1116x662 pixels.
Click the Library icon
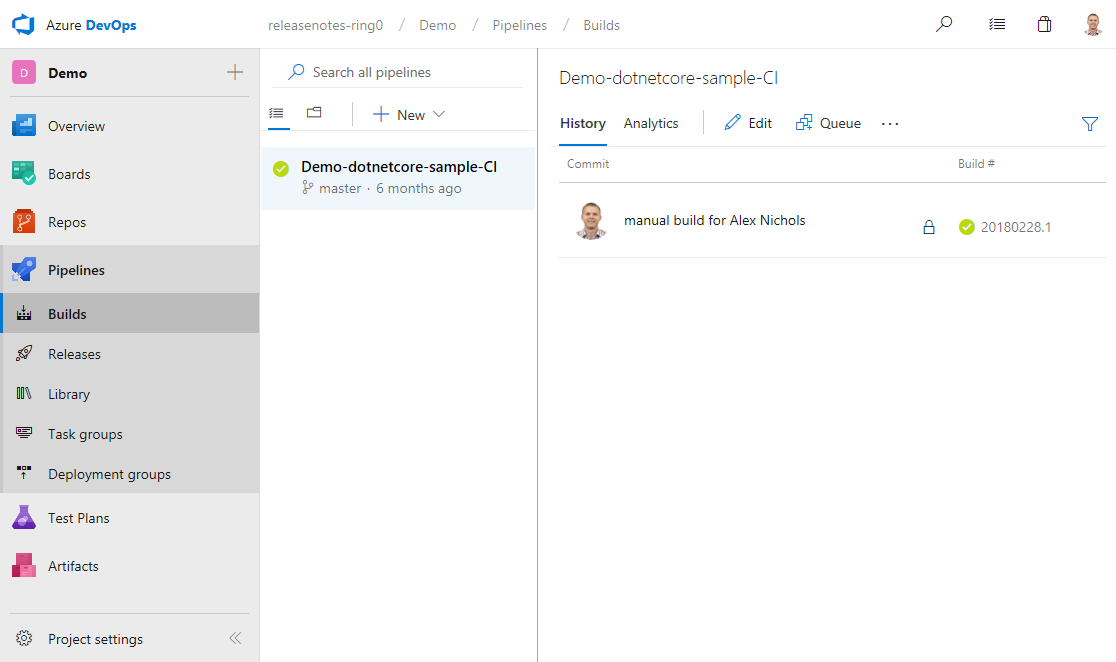[x=24, y=393]
